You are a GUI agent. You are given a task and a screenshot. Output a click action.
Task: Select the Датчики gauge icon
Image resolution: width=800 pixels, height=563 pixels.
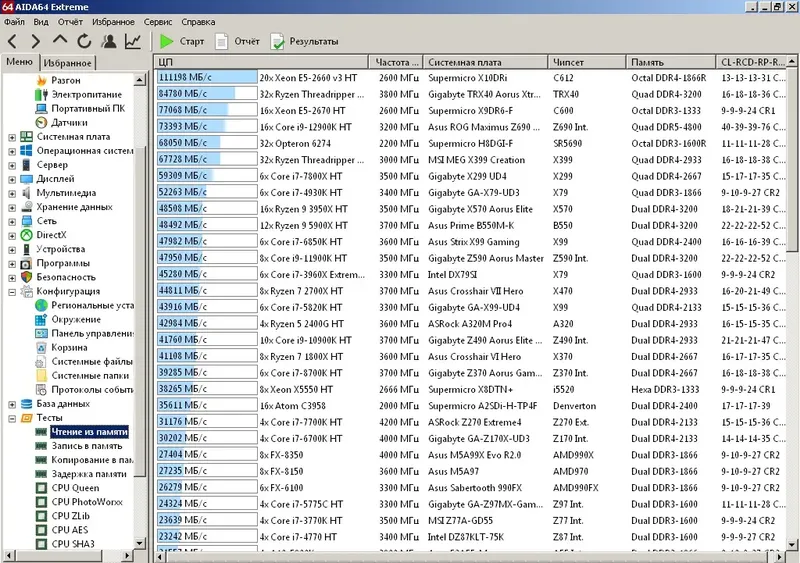click(41, 123)
